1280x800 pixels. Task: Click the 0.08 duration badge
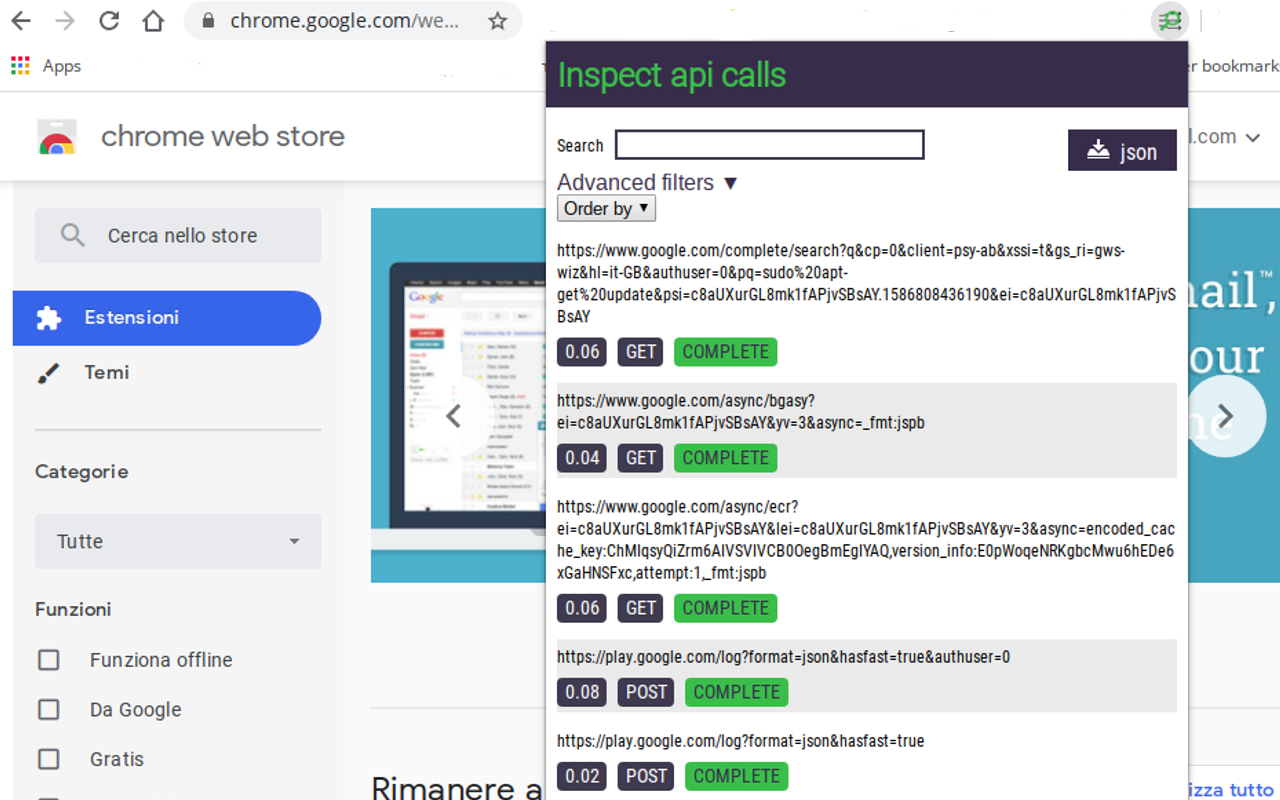(x=582, y=692)
